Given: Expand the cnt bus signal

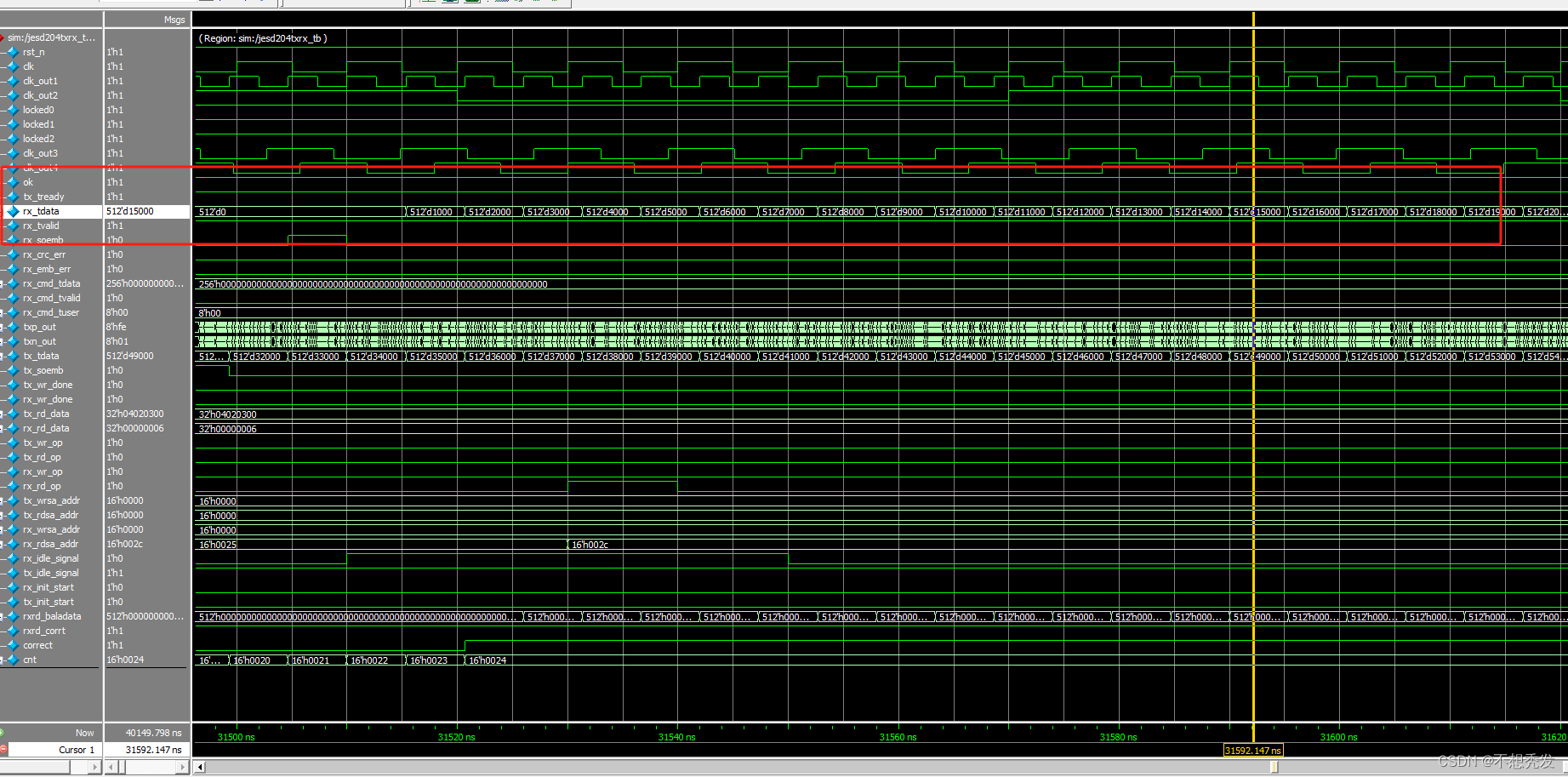Looking at the screenshot, I should click(3, 660).
